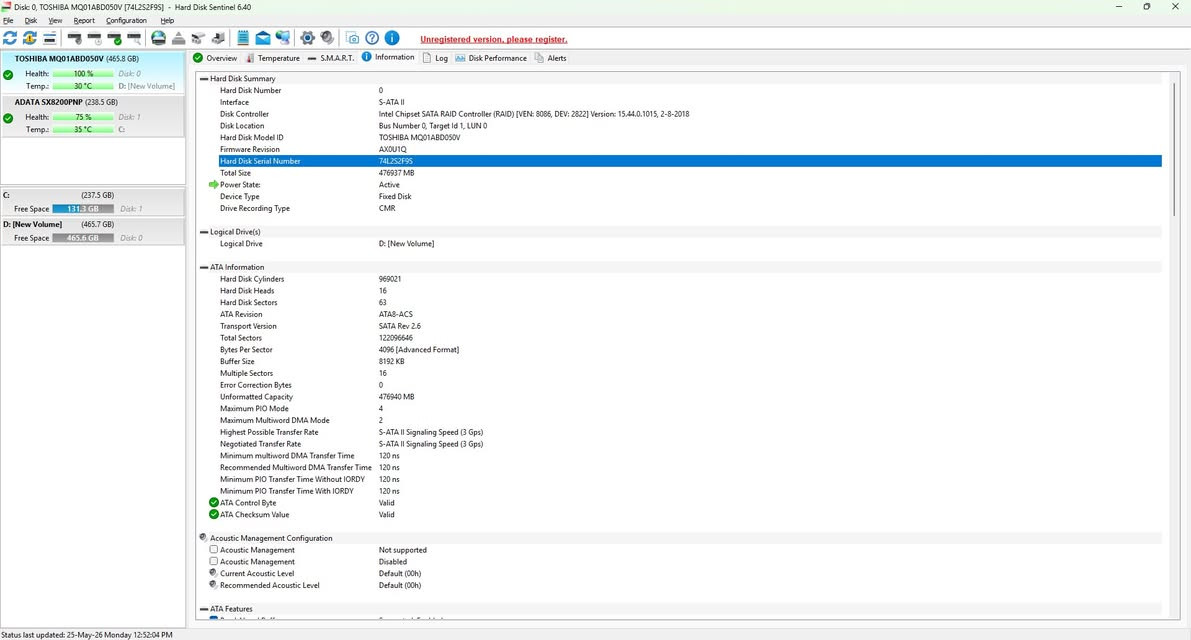Open configuration via the gear icon
1191x640 pixels.
[307, 38]
